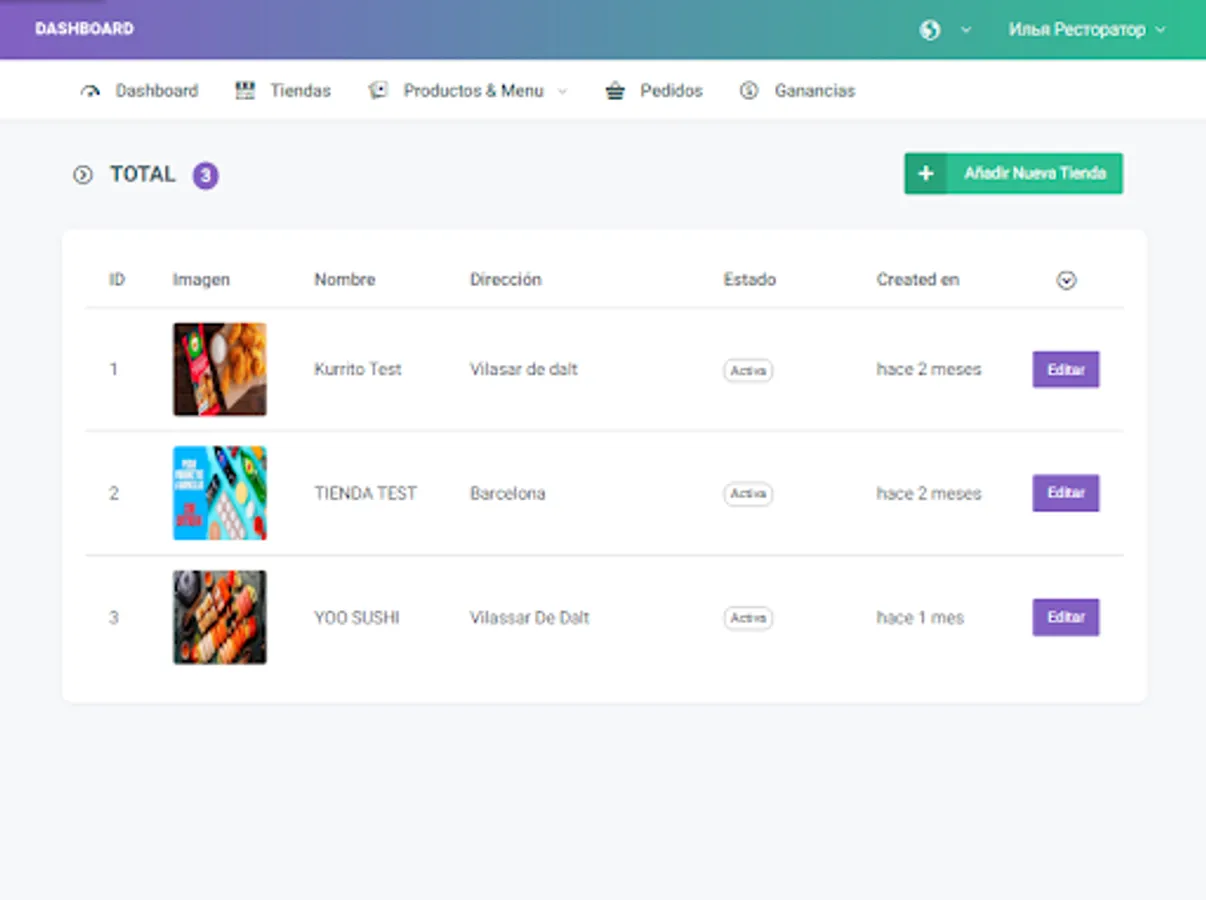Viewport: 1206px width, 900px height.
Task: Click hace 2 meses in TIENDA TEST row
Action: click(929, 493)
